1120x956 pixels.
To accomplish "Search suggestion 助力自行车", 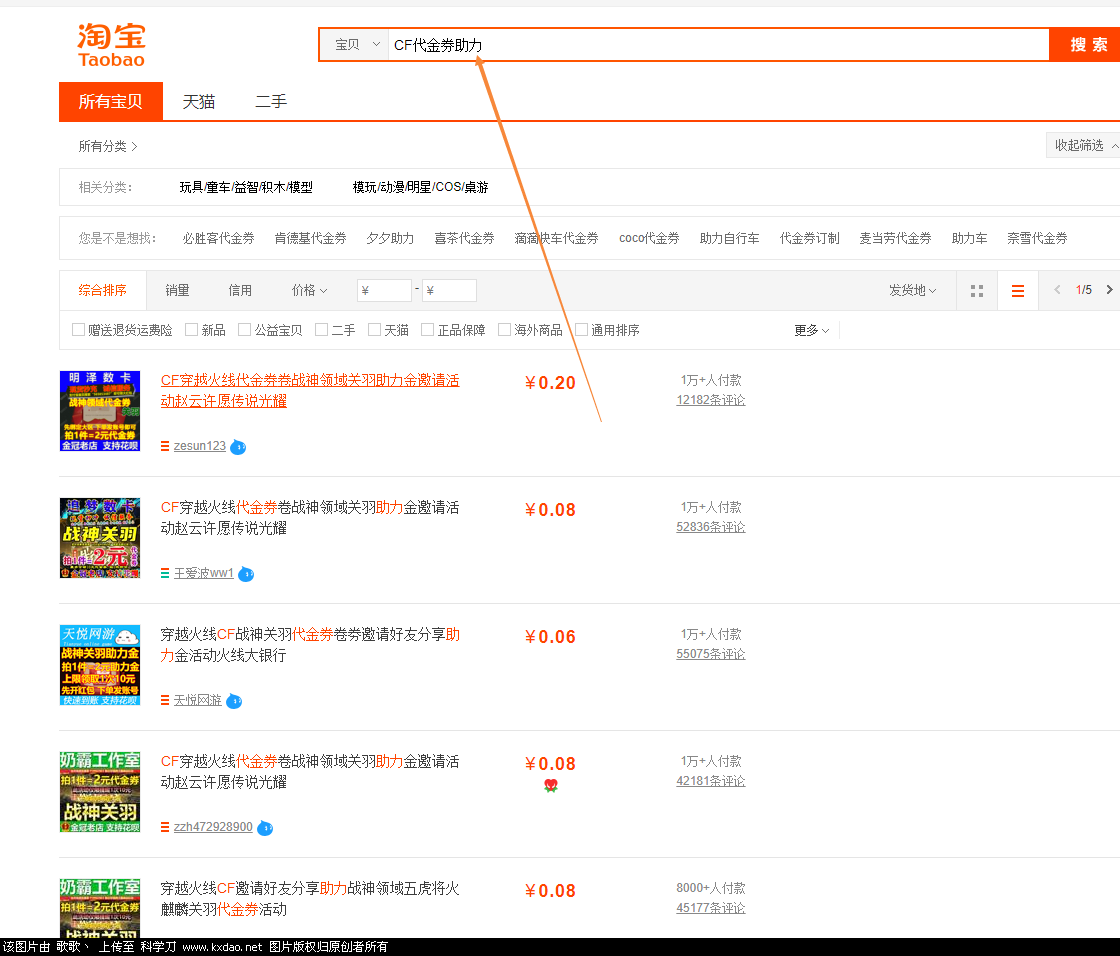I will pos(729,238).
